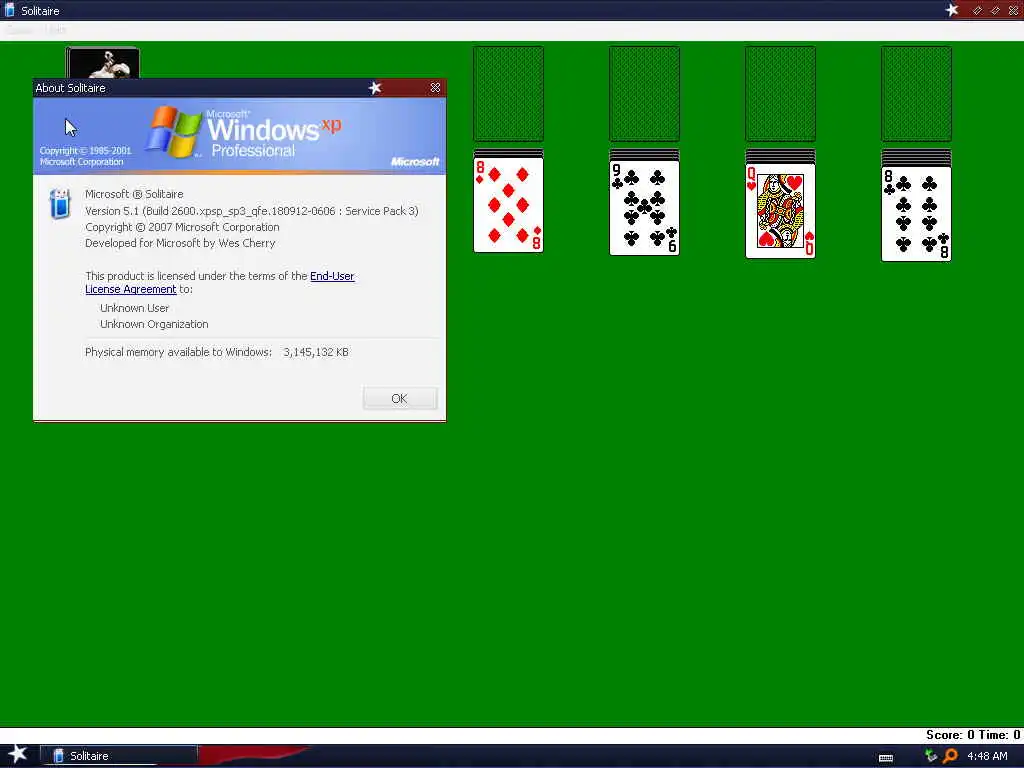1024x768 pixels.
Task: Click the safely remove hardware tray icon
Action: pyautogui.click(x=931, y=756)
